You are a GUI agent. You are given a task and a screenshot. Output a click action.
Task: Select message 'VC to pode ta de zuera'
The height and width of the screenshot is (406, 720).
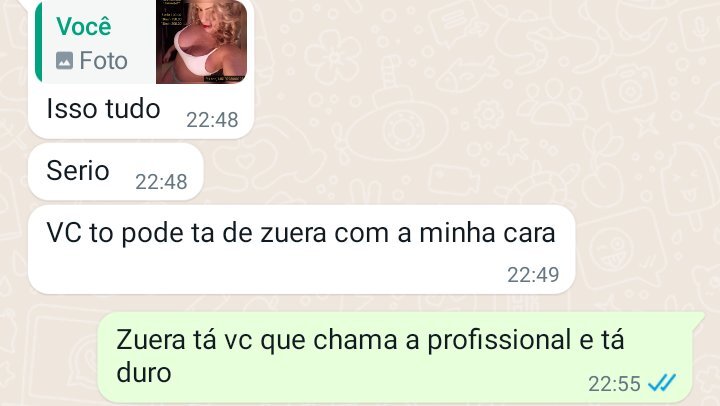pos(301,249)
